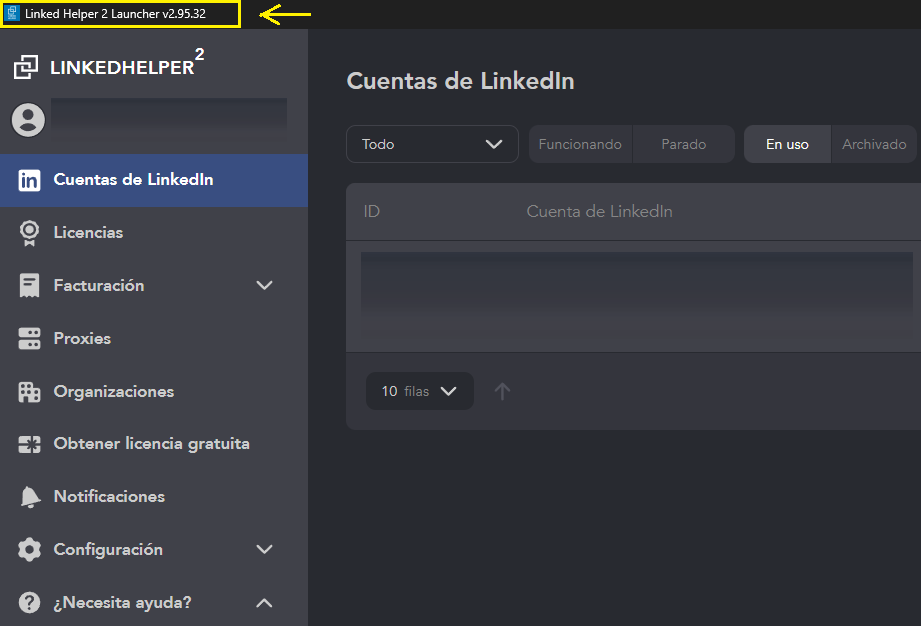Click the Configuración gear icon

(30, 550)
